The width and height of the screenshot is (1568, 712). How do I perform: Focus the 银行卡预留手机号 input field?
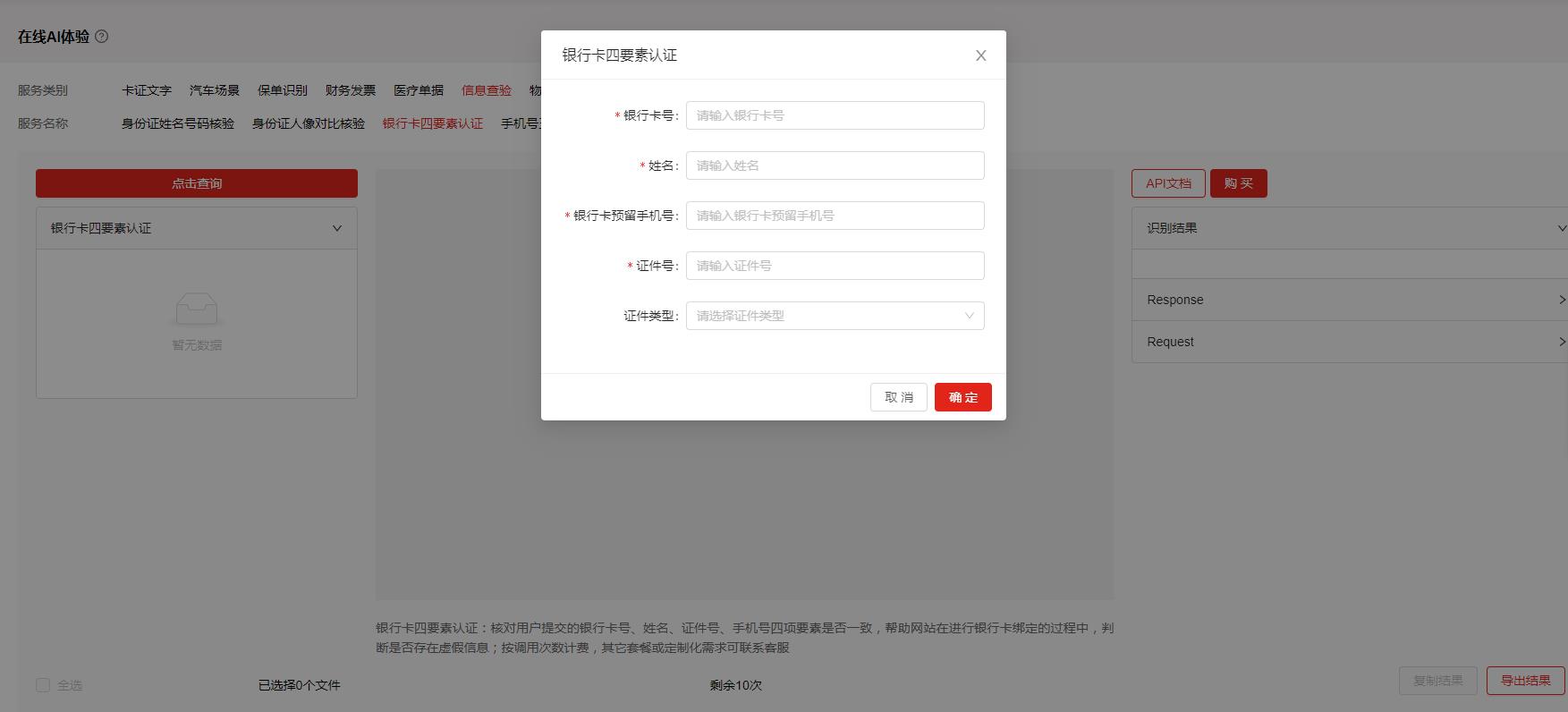coord(835,216)
